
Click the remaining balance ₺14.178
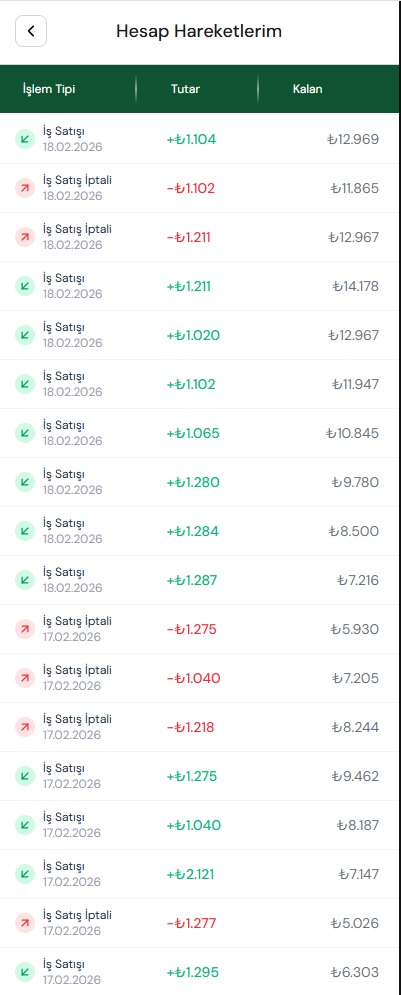(356, 286)
